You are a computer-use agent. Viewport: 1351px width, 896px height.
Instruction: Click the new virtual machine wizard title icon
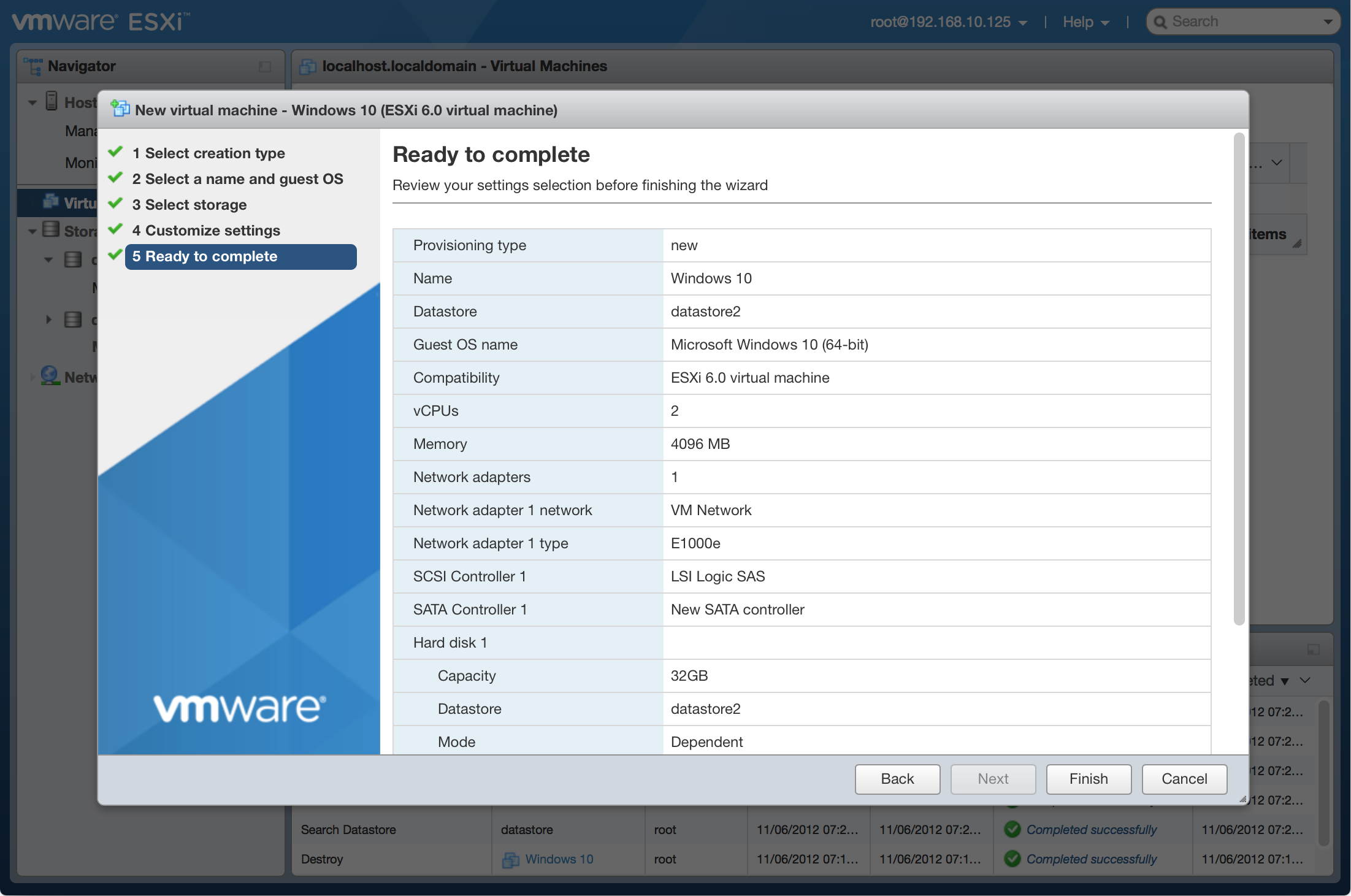tap(120, 109)
